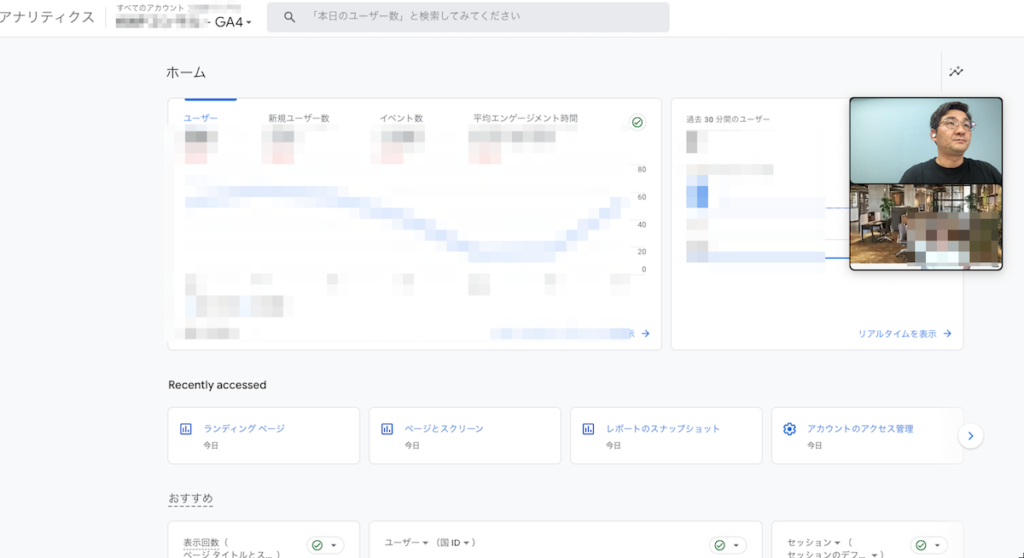Click the chart icon beside ランディング ページ
The width and height of the screenshot is (1024, 558).
tap(185, 429)
